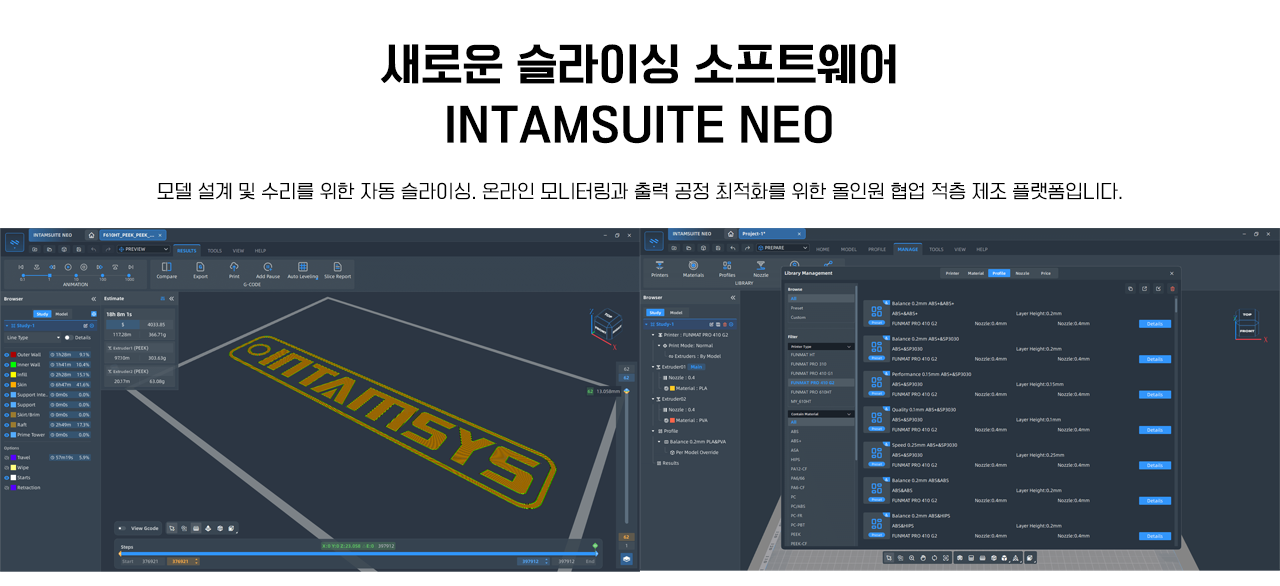The width and height of the screenshot is (1280, 586).
Task: Select Material tab in Library Management
Action: pos(976,272)
